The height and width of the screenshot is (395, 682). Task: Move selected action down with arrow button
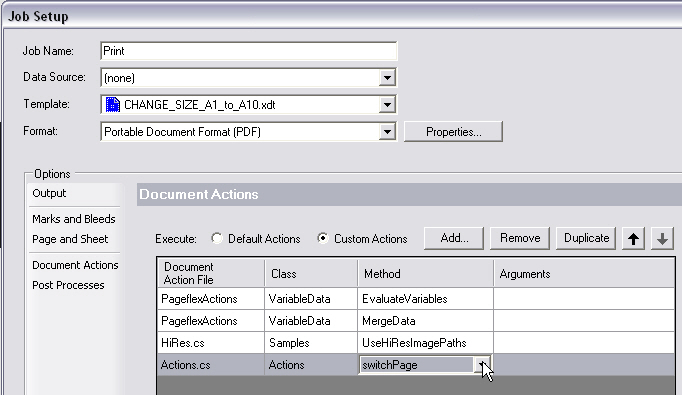tap(662, 238)
